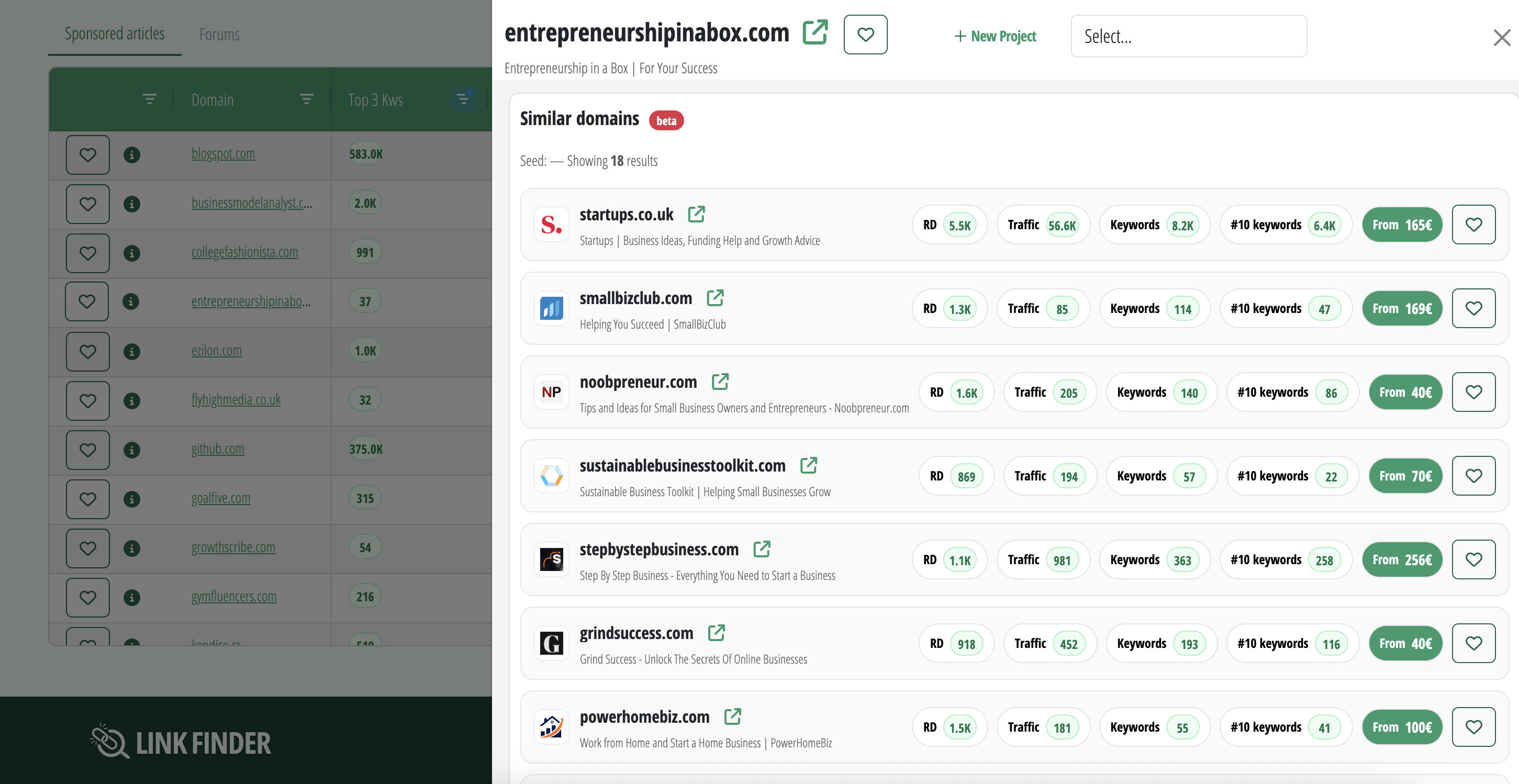The height and width of the screenshot is (784, 1519).
Task: Open filter icon in first table column
Action: pos(149,99)
